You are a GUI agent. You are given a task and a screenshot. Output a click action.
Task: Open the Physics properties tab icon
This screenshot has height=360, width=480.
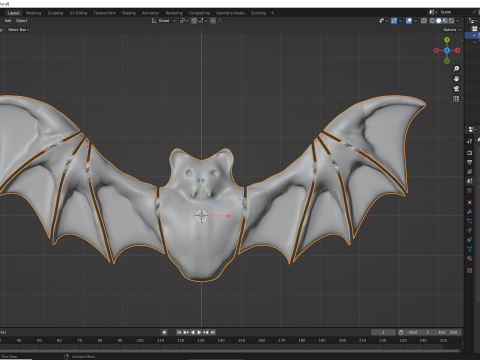tap(470, 230)
